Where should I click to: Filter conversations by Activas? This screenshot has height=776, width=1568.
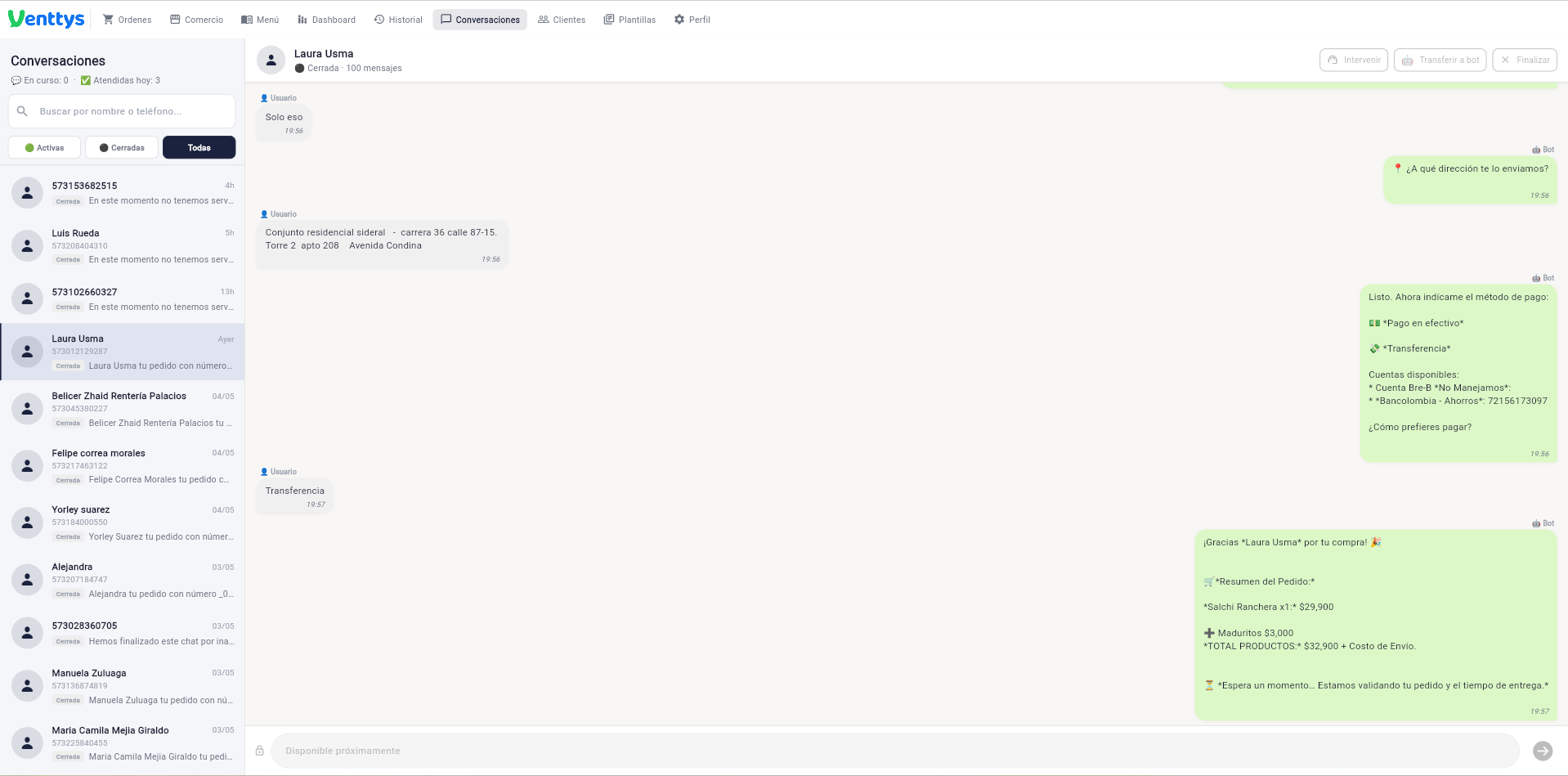tap(44, 147)
